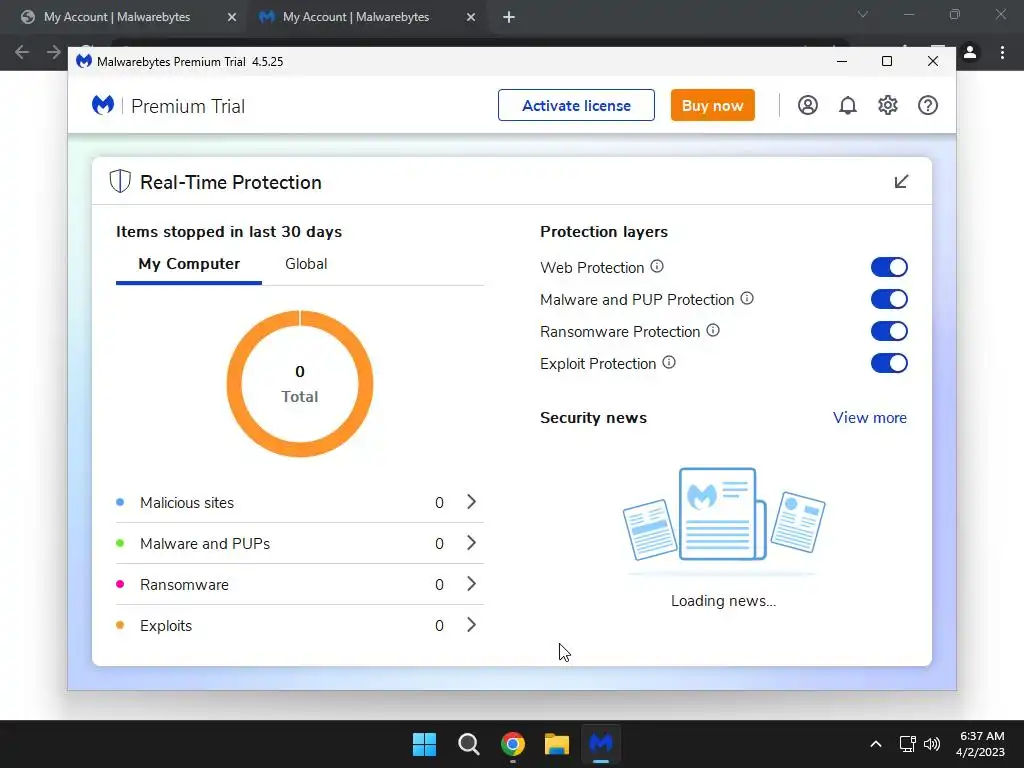Click the Buy now button

click(712, 105)
